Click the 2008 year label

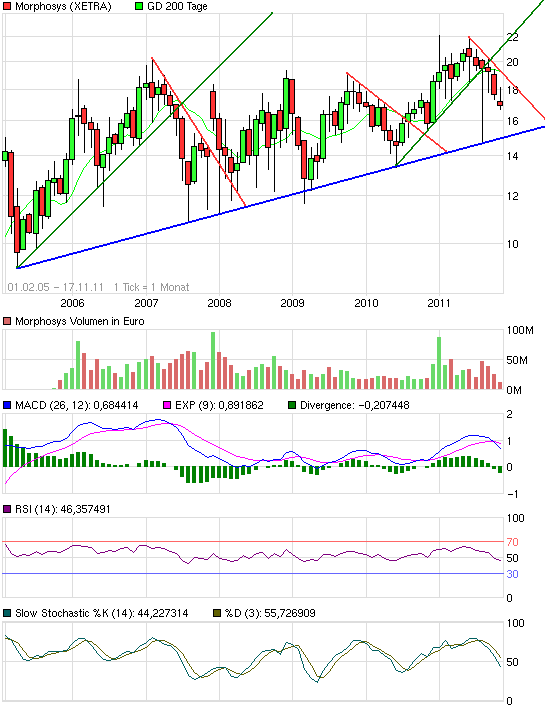[220, 303]
